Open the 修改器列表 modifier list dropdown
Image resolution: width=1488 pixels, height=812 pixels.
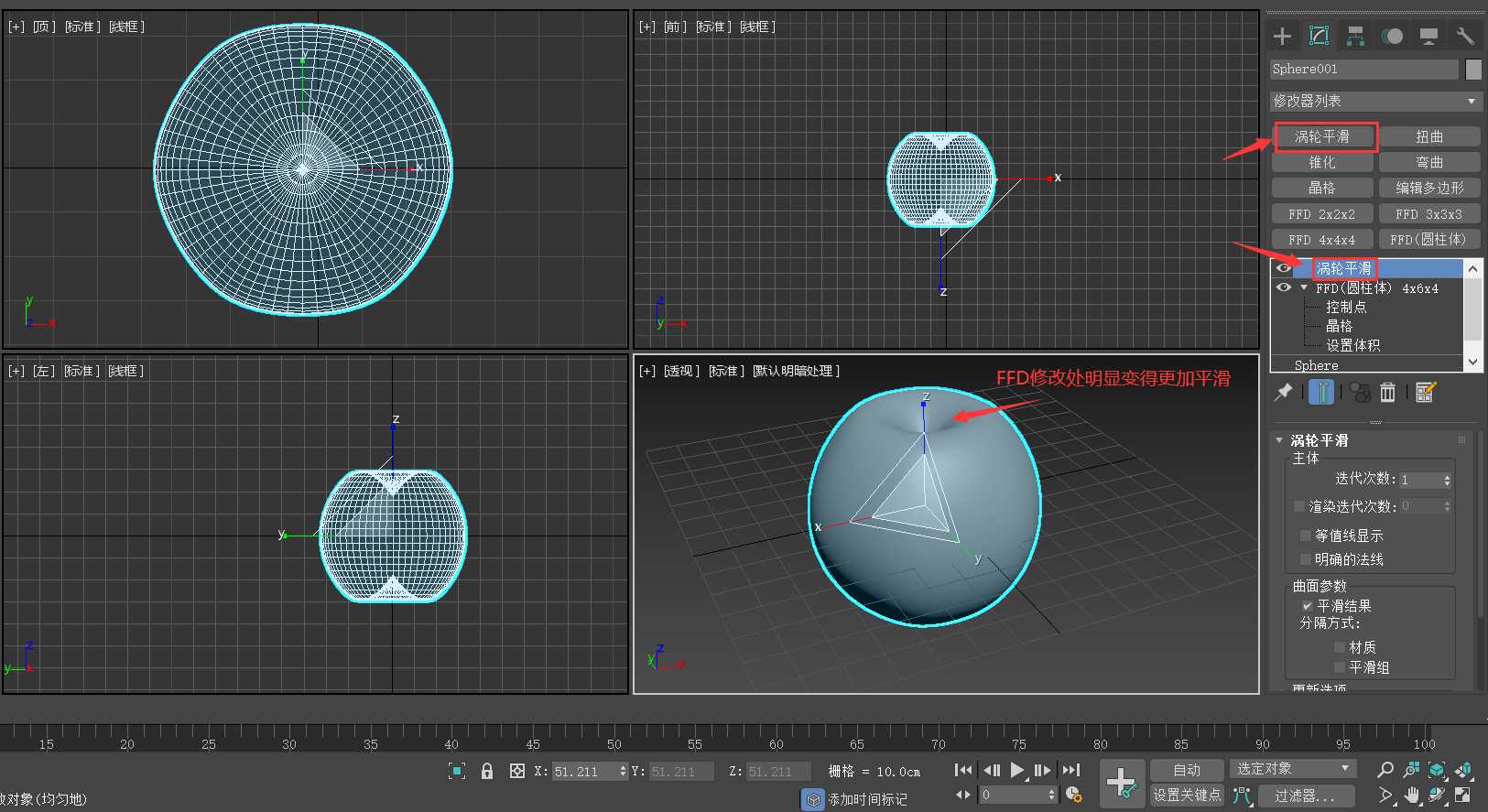tap(1375, 101)
